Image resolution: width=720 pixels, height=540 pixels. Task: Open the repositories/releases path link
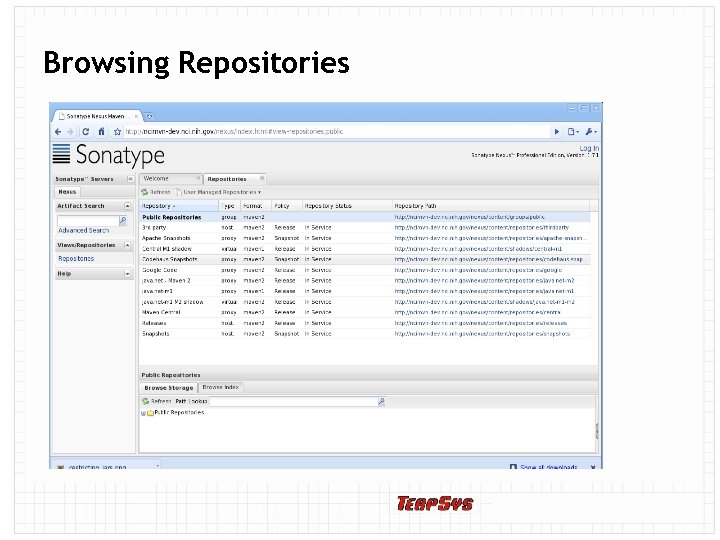coord(481,323)
